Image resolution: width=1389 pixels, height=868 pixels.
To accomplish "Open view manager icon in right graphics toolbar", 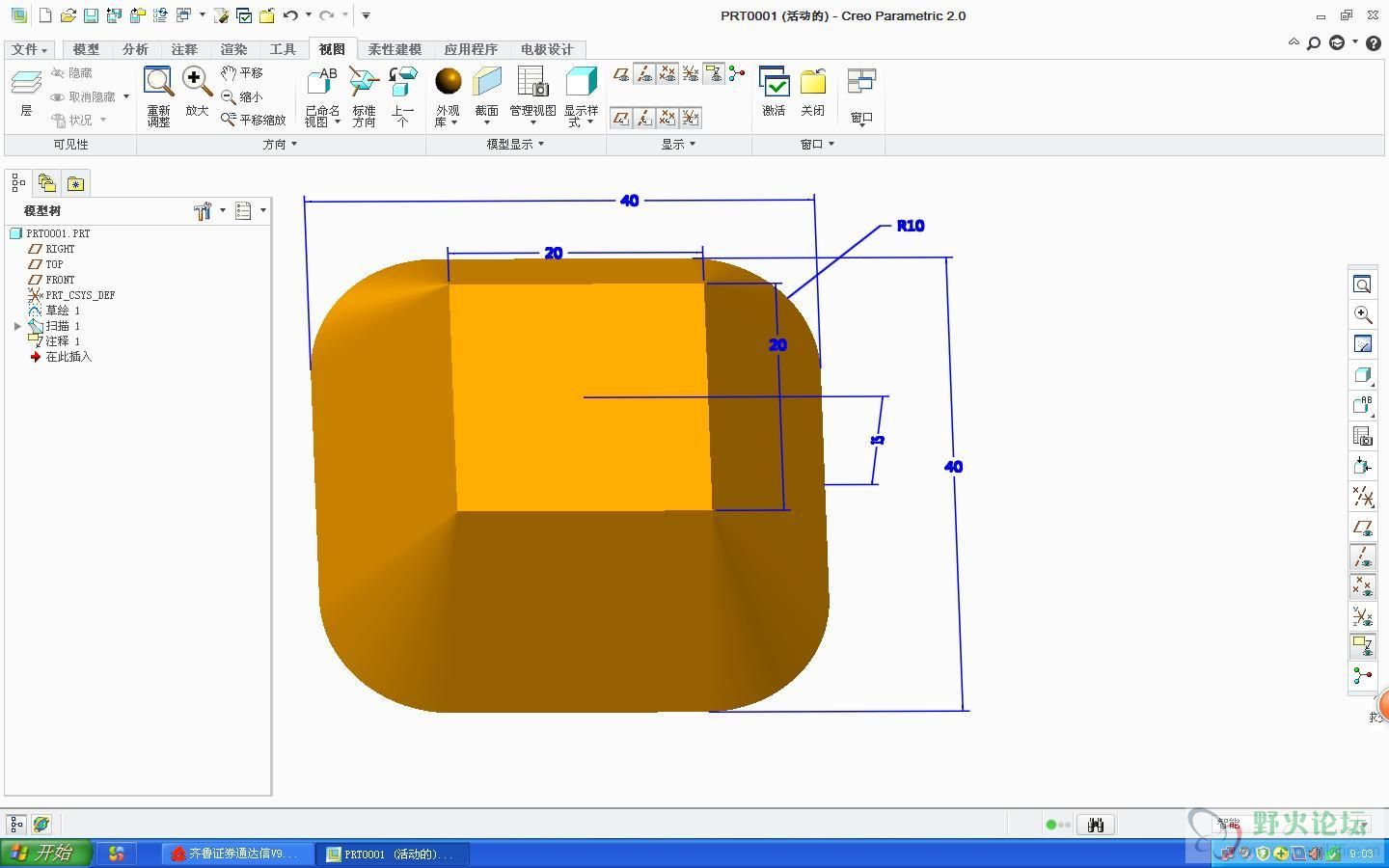I will tap(1362, 436).
